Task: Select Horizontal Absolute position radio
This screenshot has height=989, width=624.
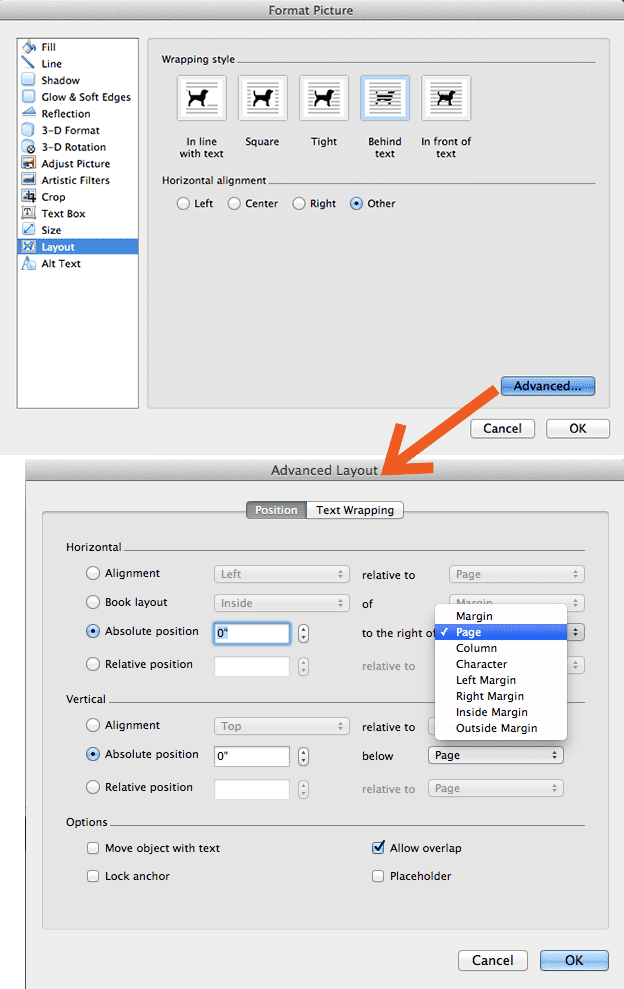Action: click(93, 631)
